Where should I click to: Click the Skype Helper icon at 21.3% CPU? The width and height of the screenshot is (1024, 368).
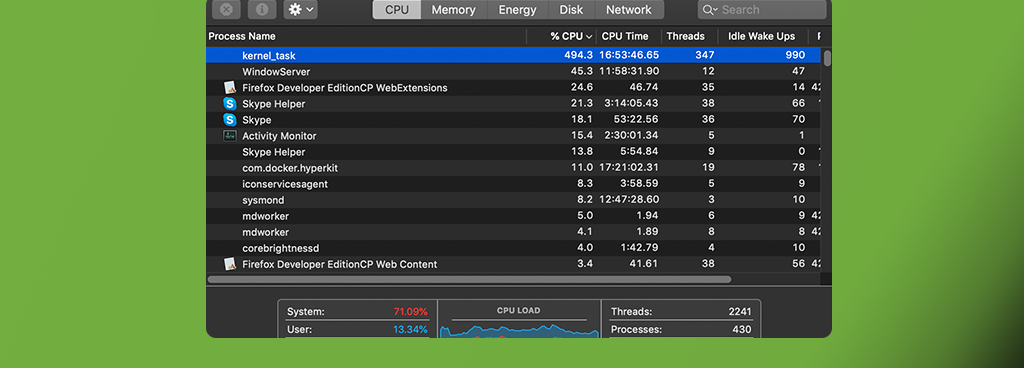click(229, 104)
